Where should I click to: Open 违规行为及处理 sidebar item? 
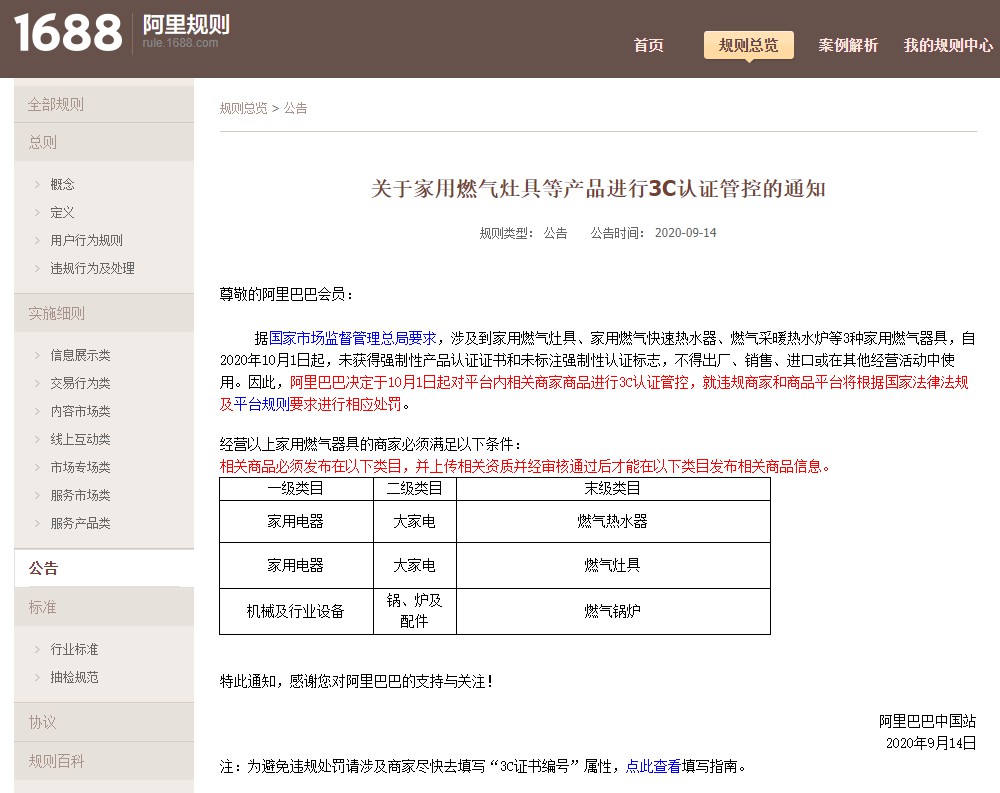click(x=92, y=269)
